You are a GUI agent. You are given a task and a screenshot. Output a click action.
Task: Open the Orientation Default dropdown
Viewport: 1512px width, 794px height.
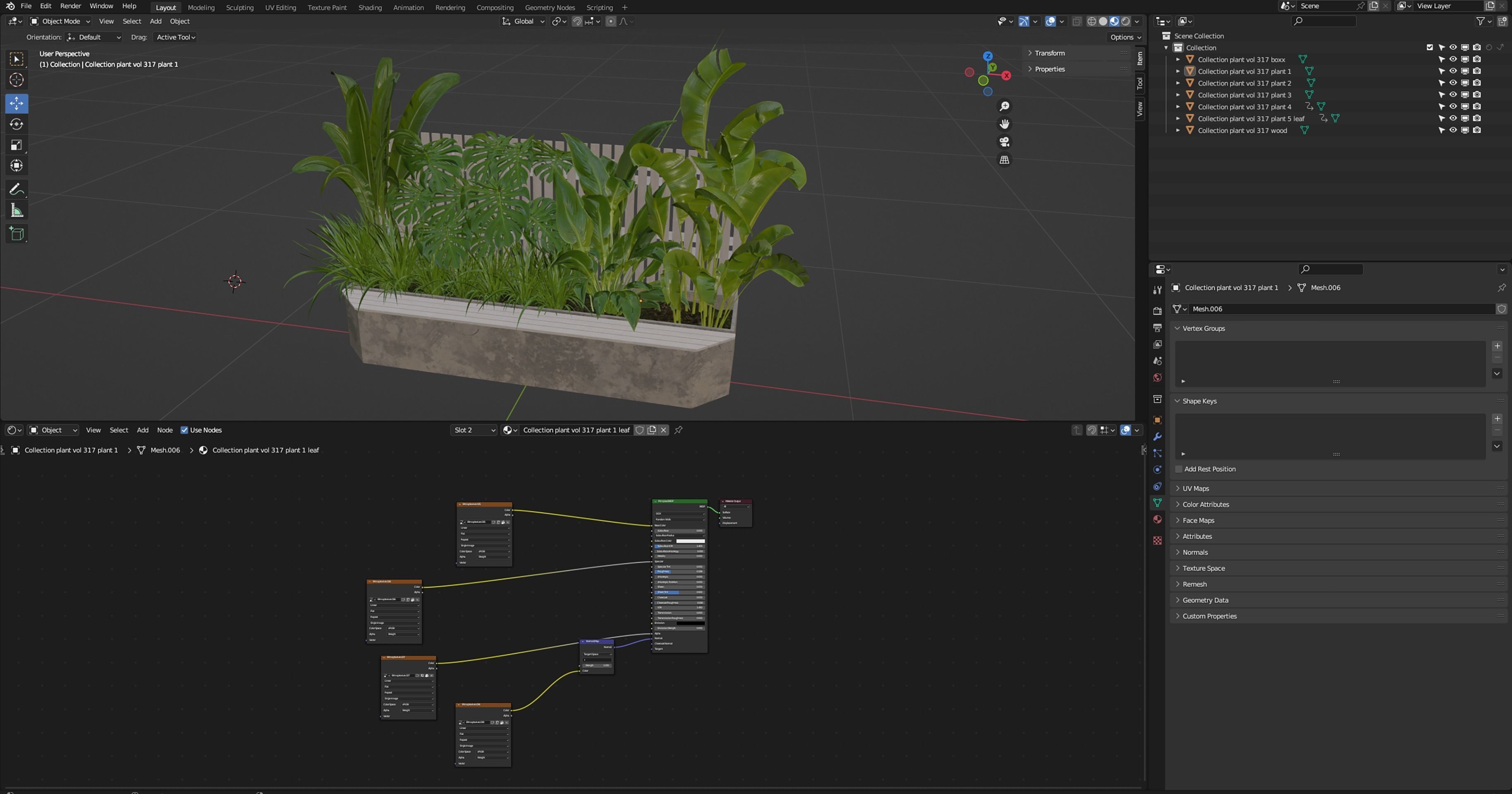click(x=94, y=37)
